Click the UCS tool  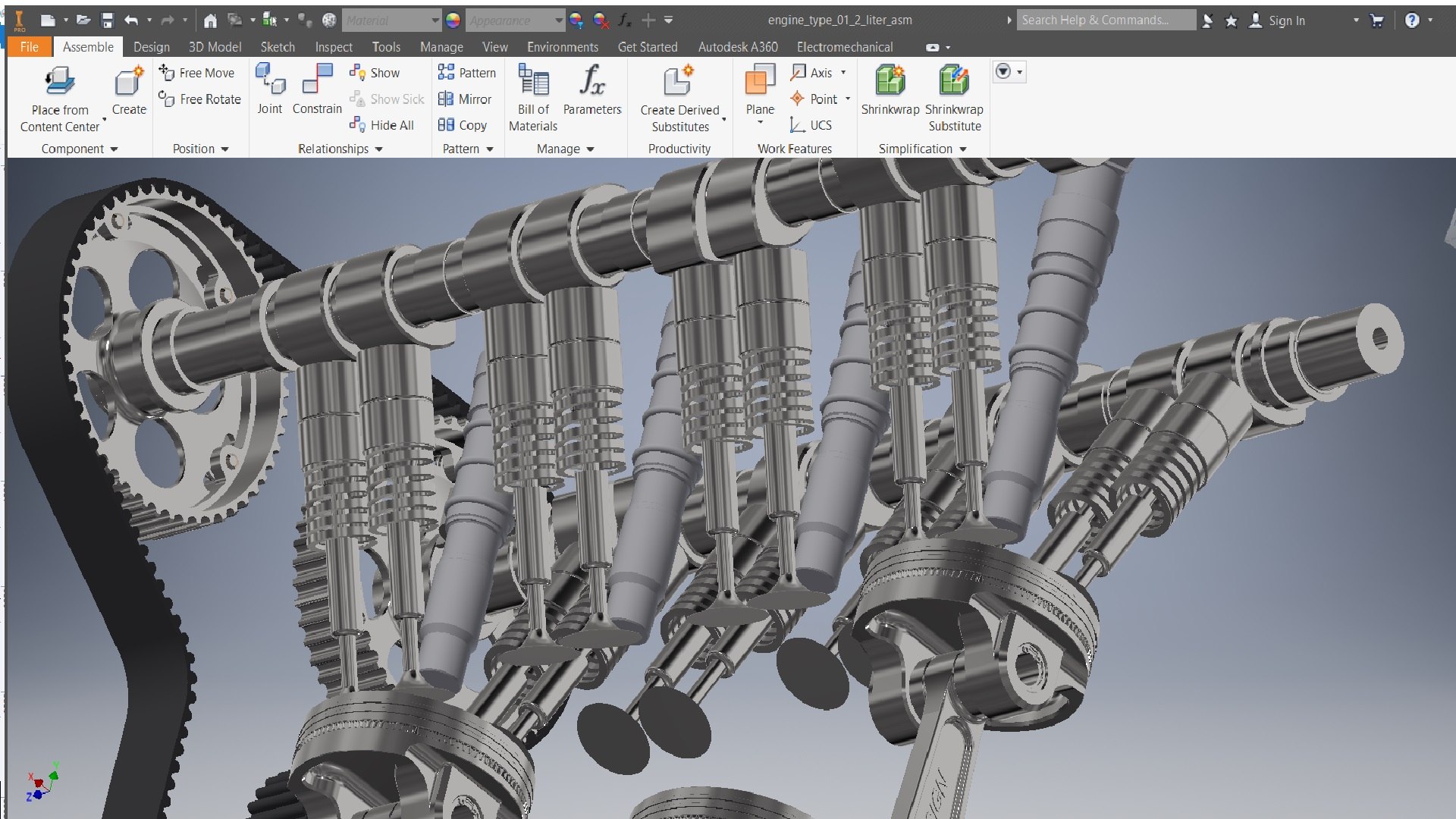[x=811, y=125]
